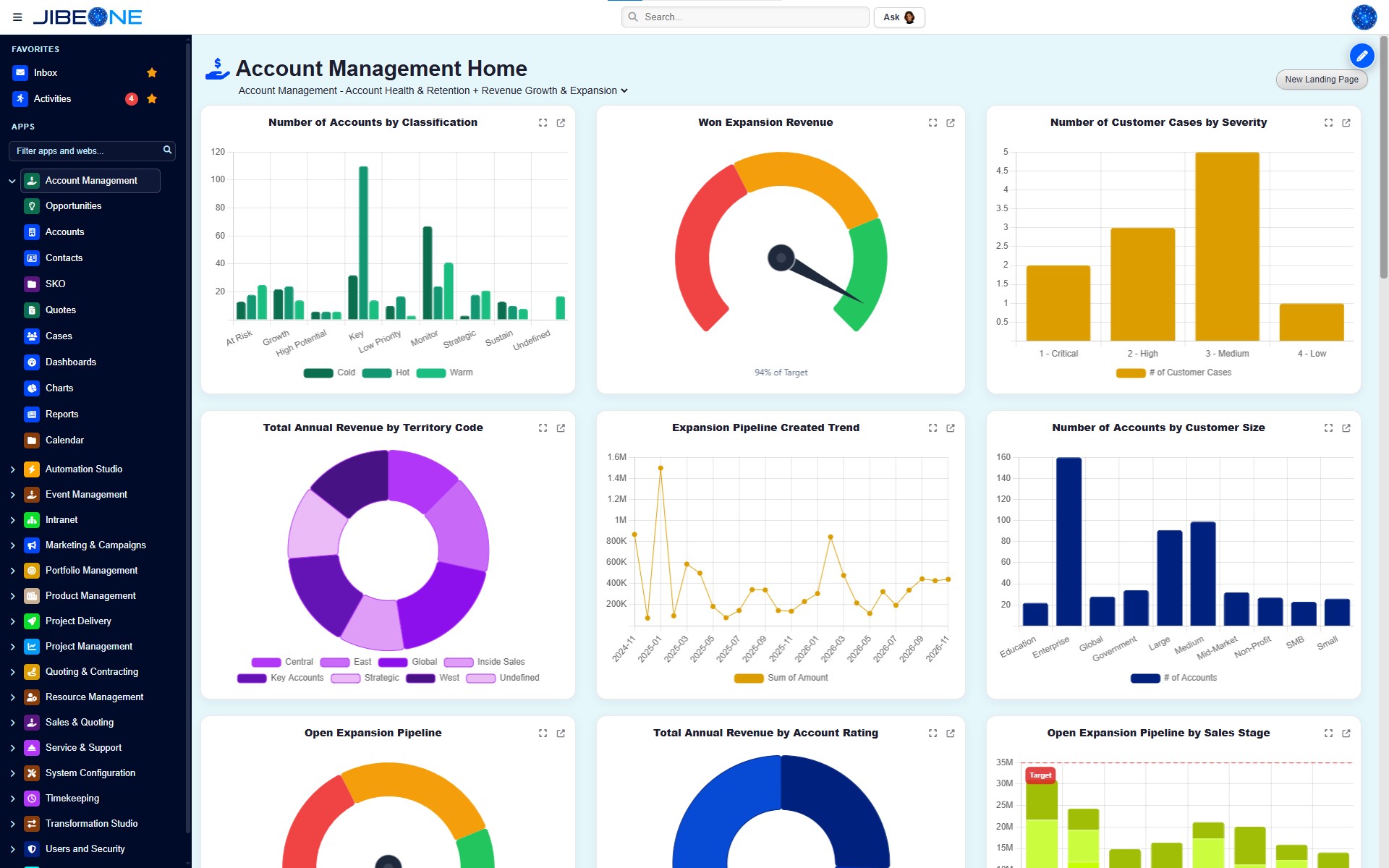Click the Inbox favorite star icon
This screenshot has width=1389, height=868.
pos(152,72)
